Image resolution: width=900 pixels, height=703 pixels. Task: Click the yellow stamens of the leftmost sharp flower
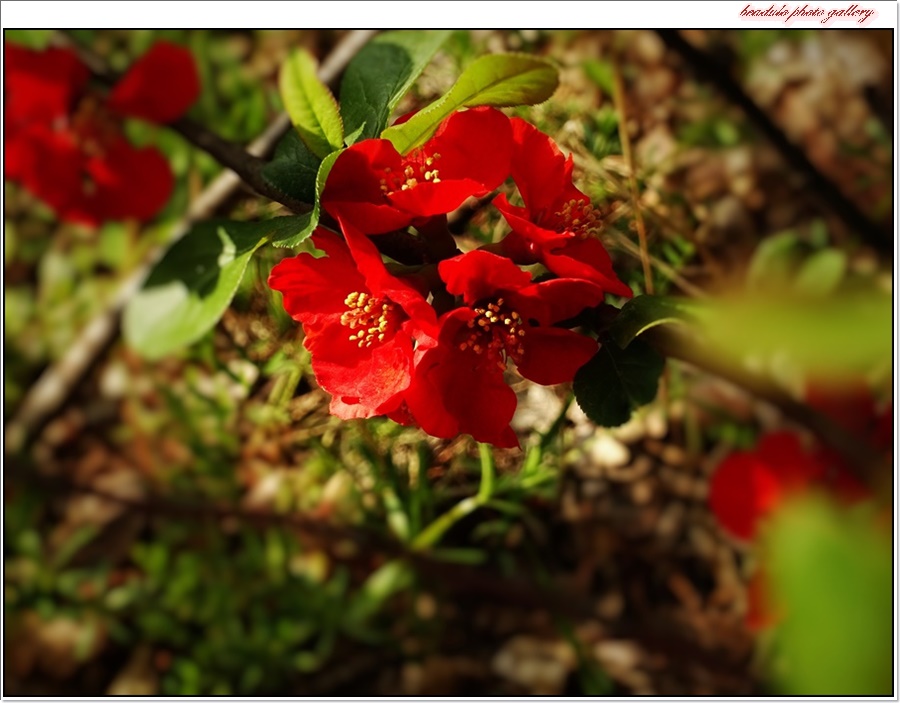pos(367,318)
